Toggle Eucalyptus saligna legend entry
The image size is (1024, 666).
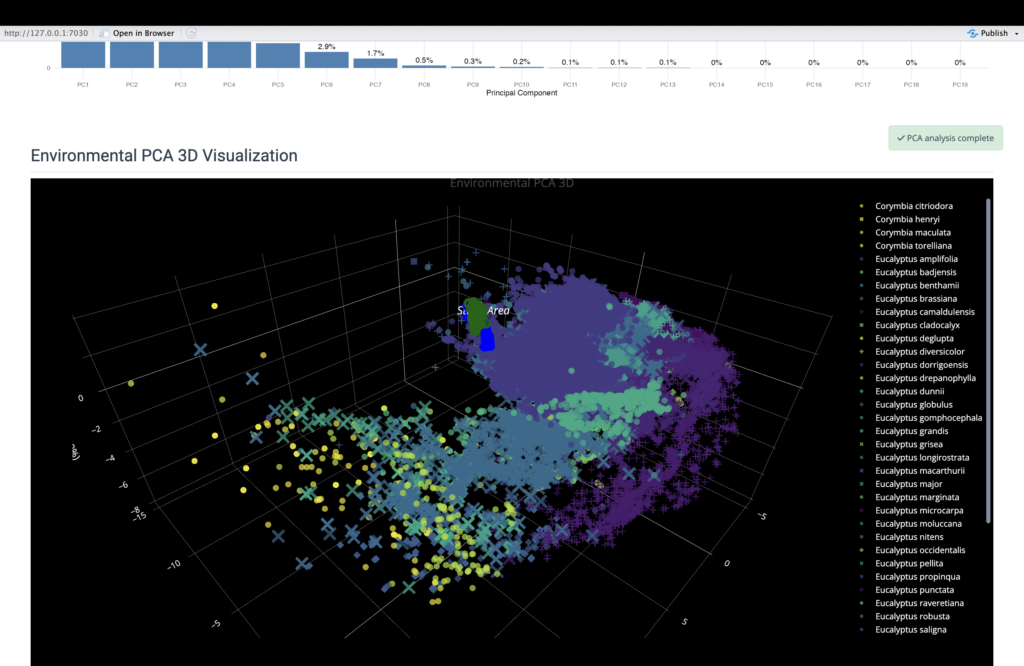908,629
